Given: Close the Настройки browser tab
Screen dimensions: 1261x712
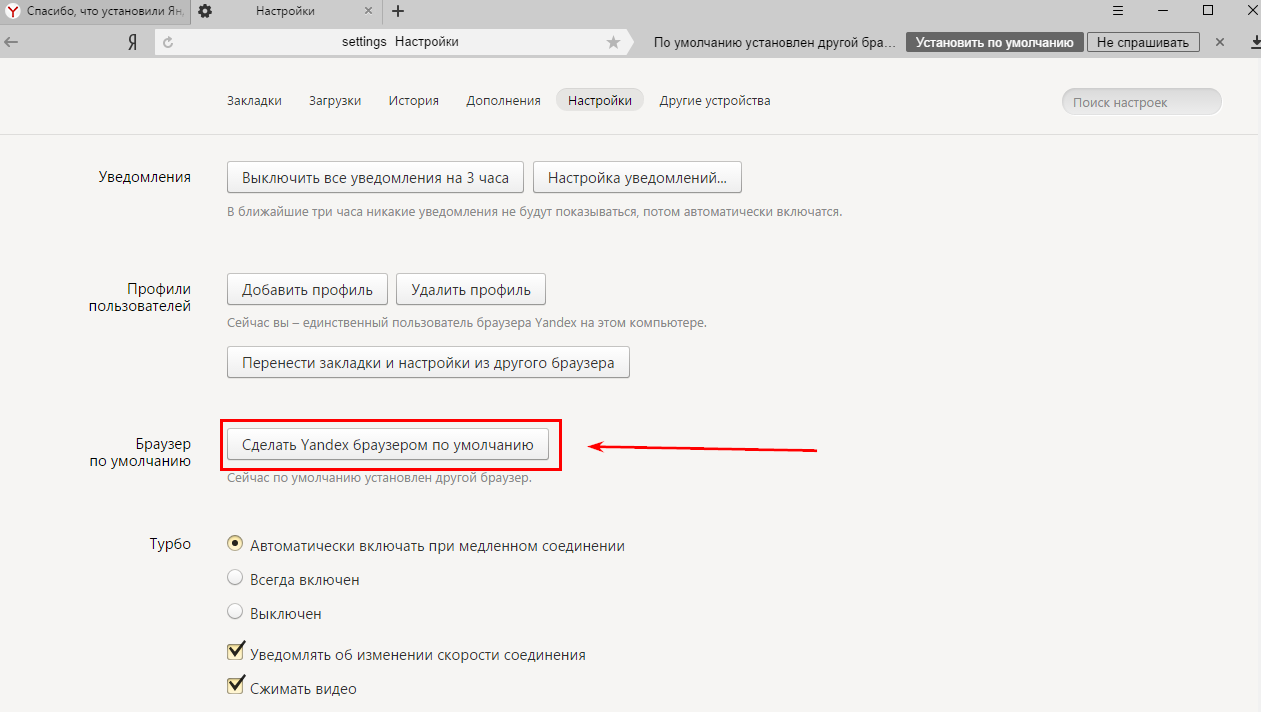Looking at the screenshot, I should tap(368, 11).
